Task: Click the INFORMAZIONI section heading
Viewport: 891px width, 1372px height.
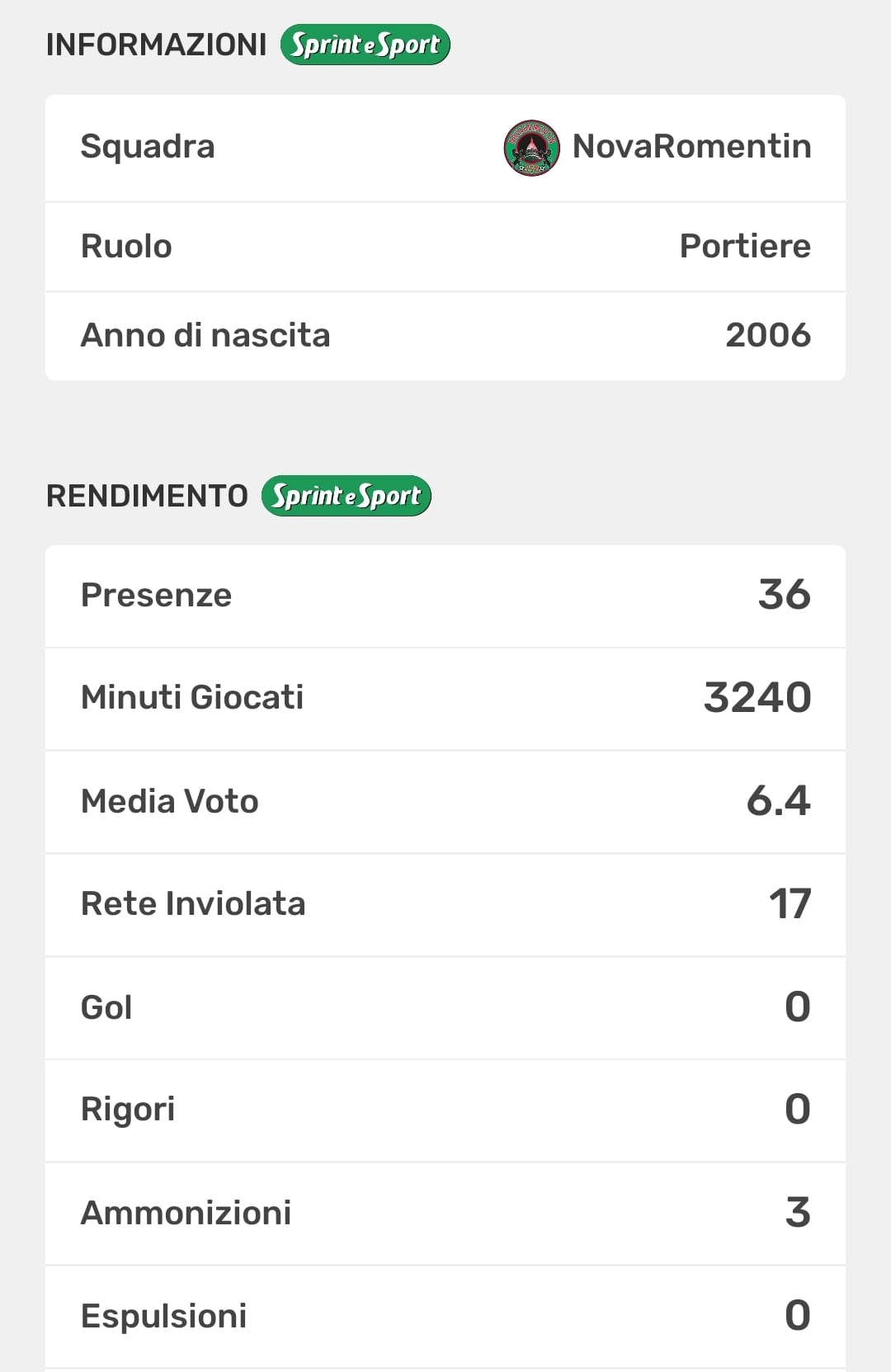Action: [156, 45]
